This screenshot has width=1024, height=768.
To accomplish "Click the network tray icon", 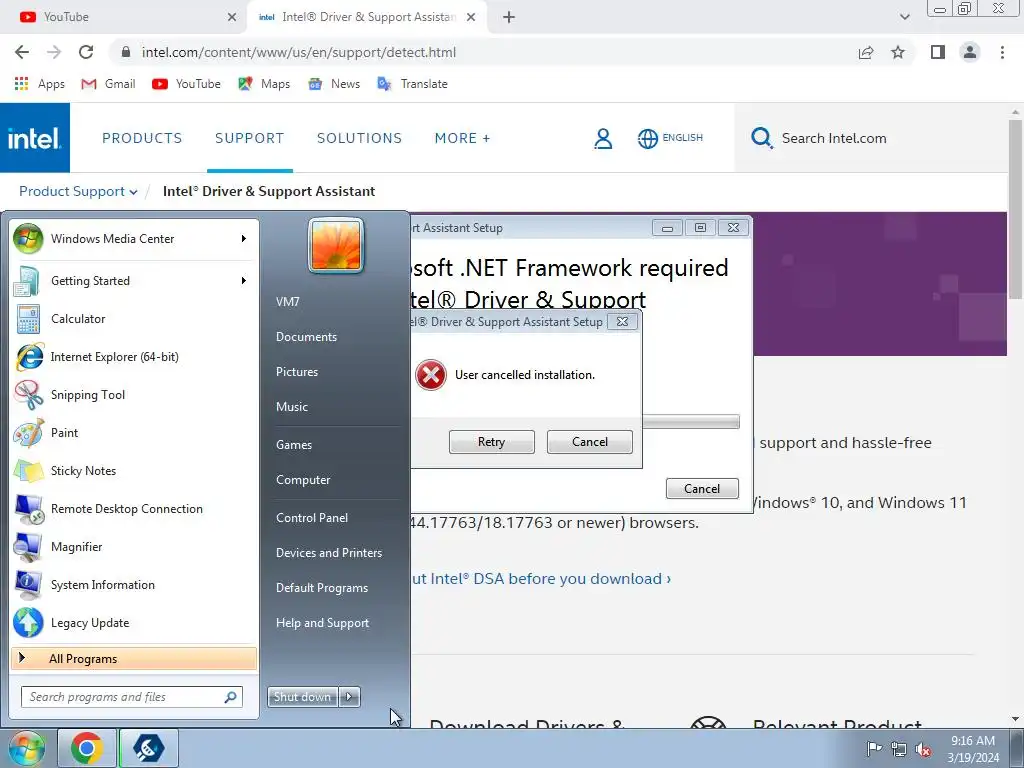I will 899,749.
